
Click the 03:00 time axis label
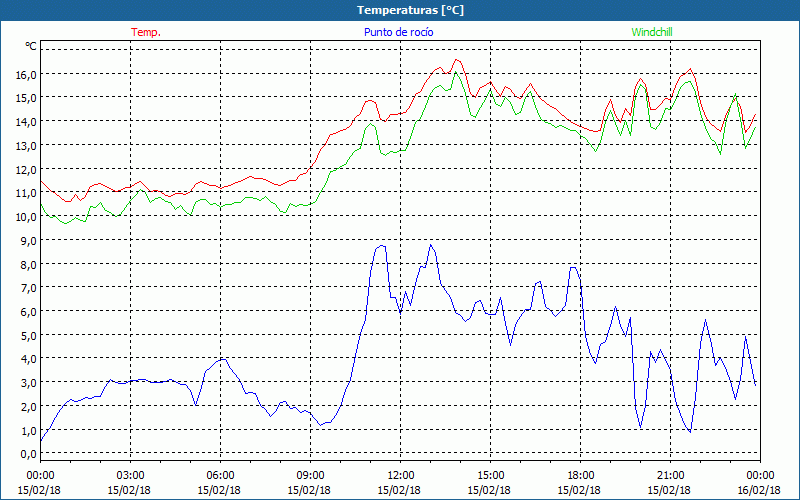pos(131,476)
